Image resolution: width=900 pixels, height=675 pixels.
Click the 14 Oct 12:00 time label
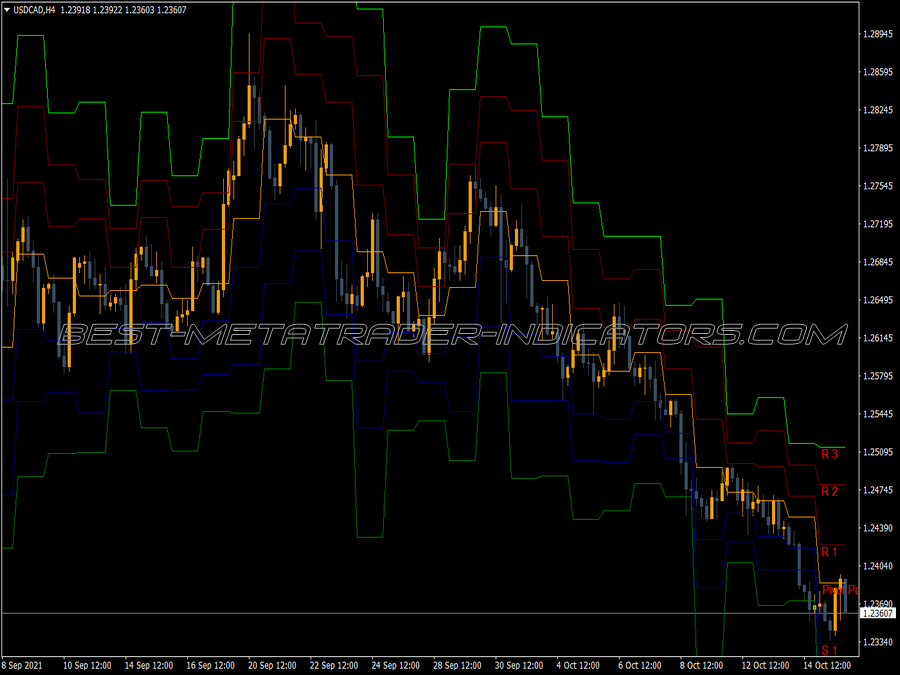(827, 665)
